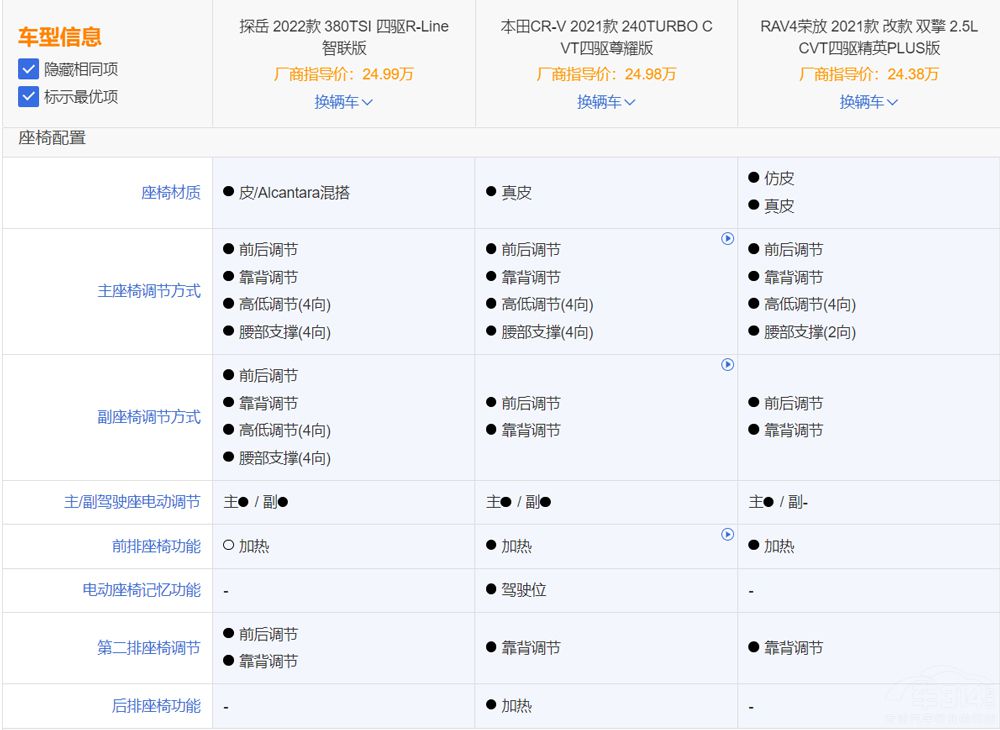Open the 探岳 2022款 380TSI model title
Screen dimensions: 1000x730
[x=343, y=37]
